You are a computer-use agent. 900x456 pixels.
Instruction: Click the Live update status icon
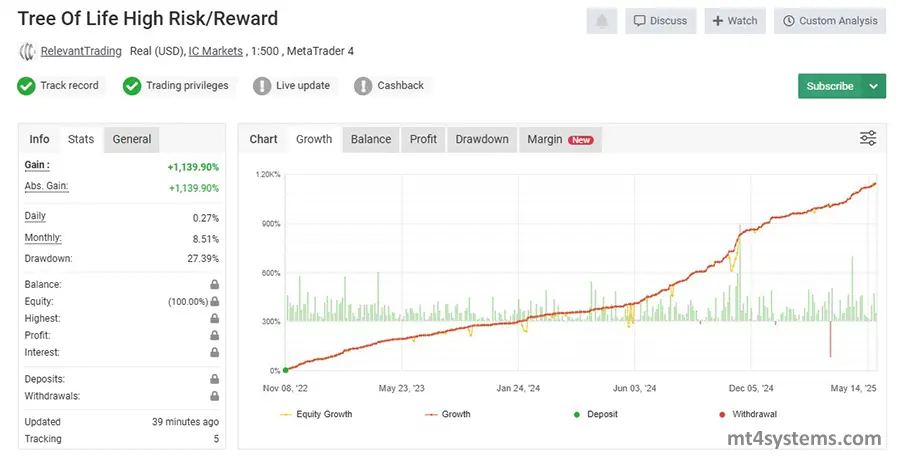(x=262, y=86)
